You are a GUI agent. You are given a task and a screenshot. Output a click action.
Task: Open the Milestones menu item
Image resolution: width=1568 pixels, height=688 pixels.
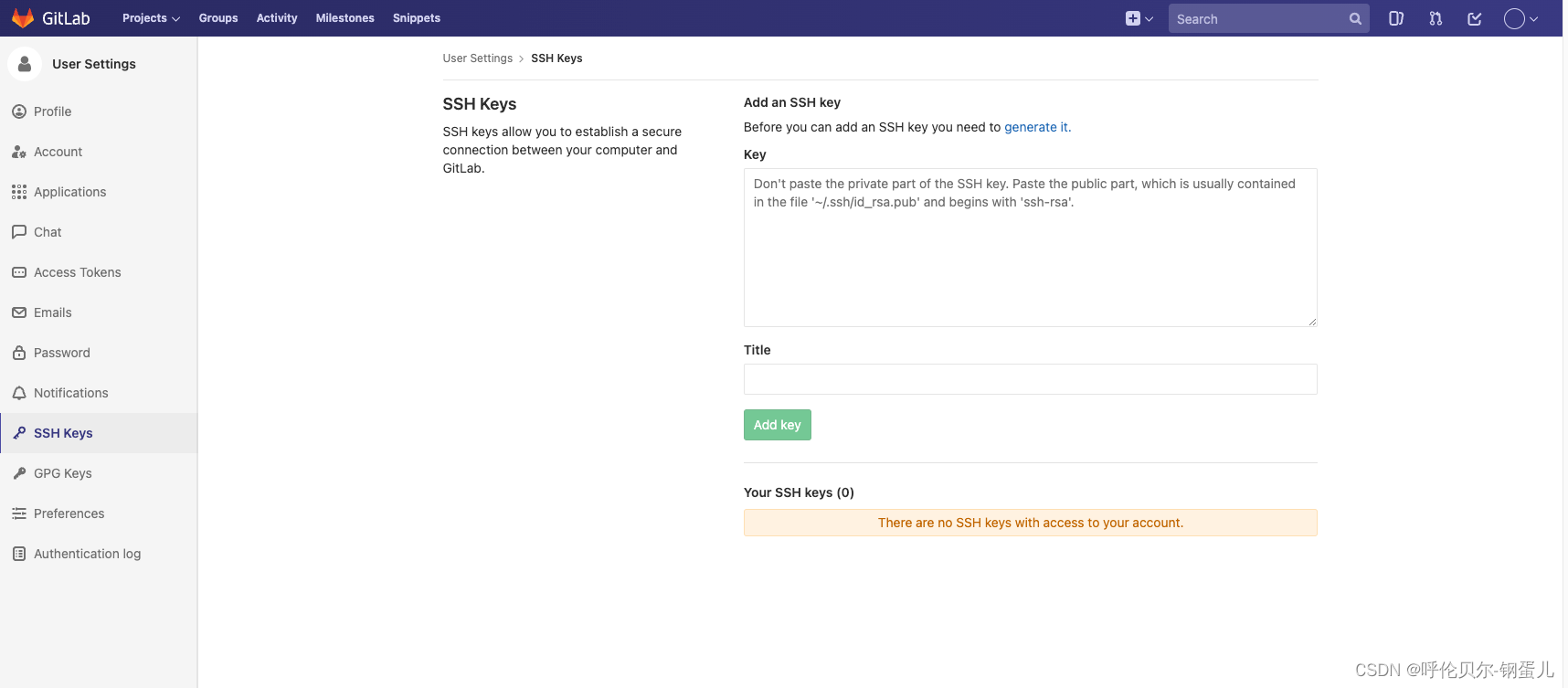345,18
